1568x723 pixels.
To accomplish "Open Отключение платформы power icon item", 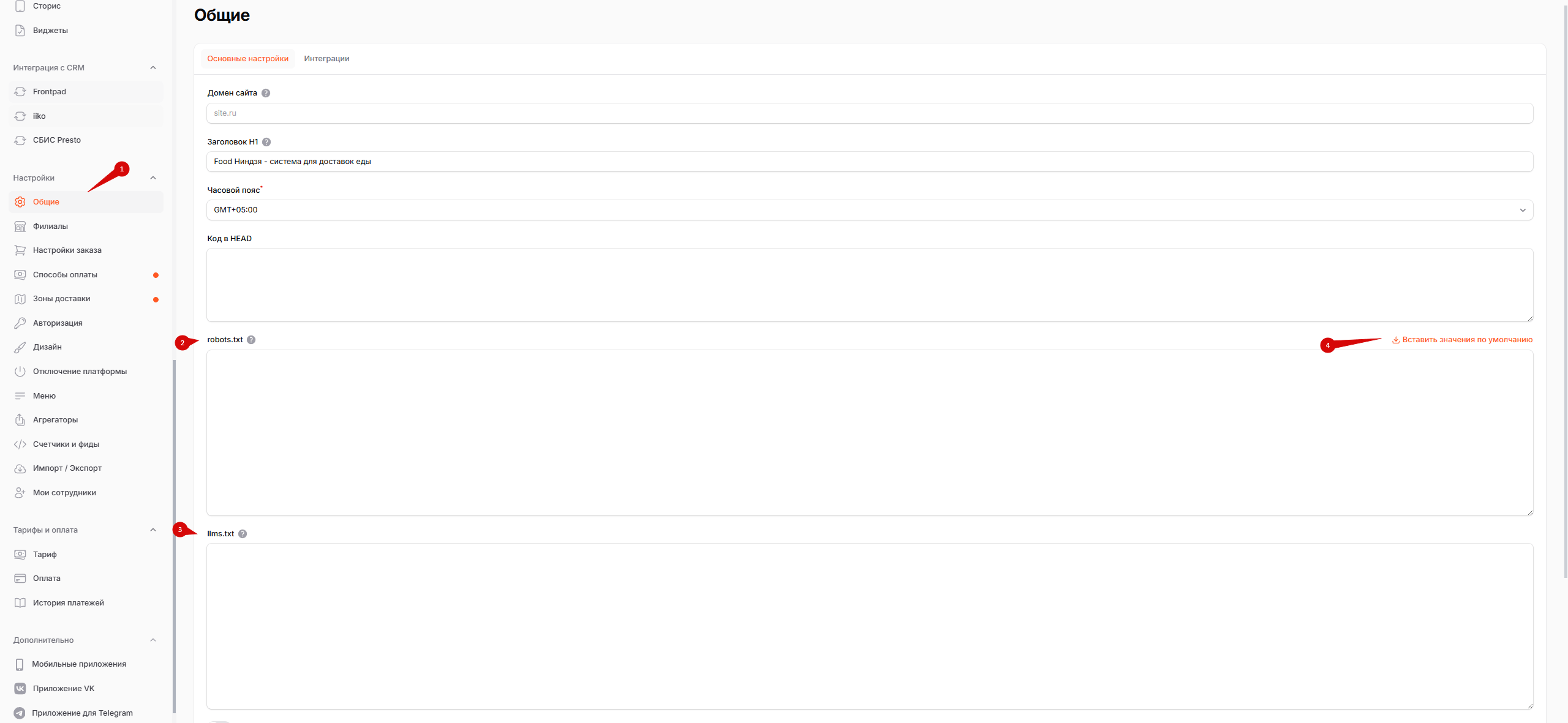I will point(20,372).
